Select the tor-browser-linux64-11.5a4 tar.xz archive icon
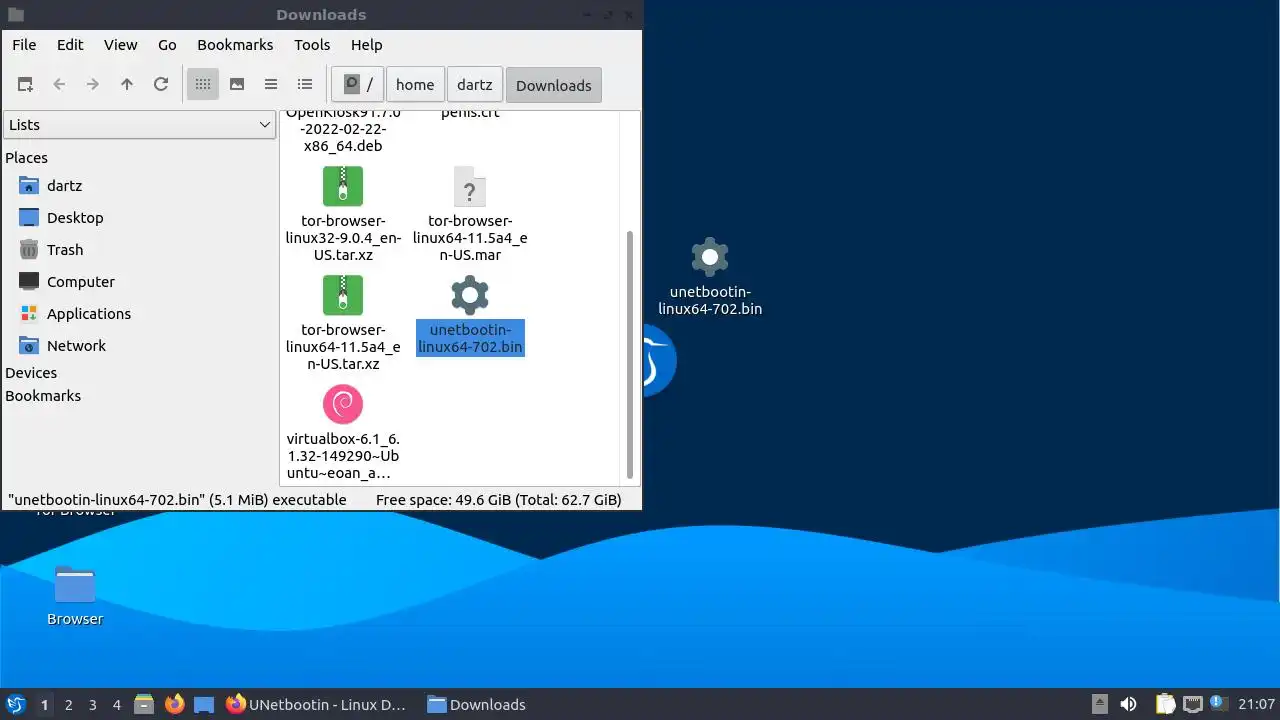Image resolution: width=1280 pixels, height=720 pixels. (x=343, y=295)
